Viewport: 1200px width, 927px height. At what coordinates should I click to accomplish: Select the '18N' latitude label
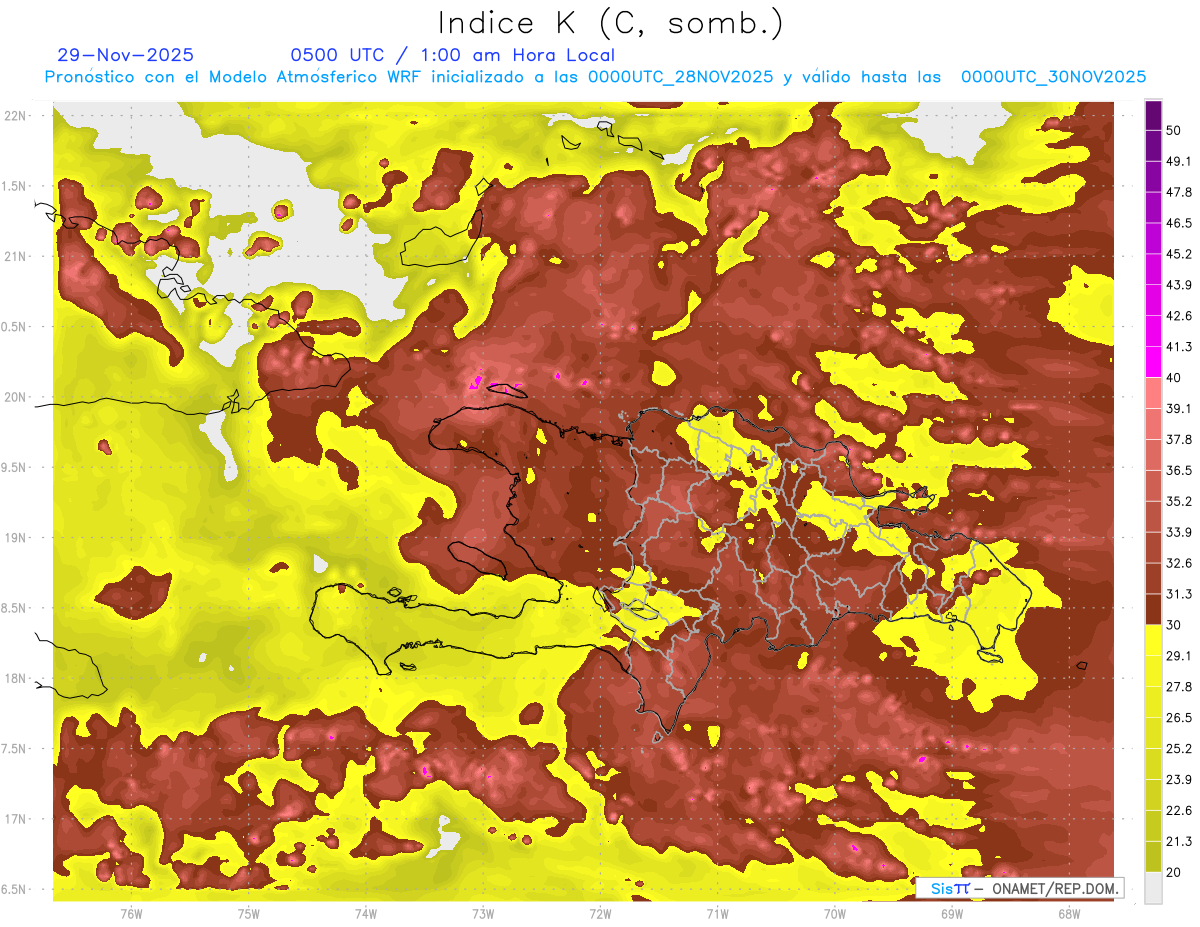15,679
